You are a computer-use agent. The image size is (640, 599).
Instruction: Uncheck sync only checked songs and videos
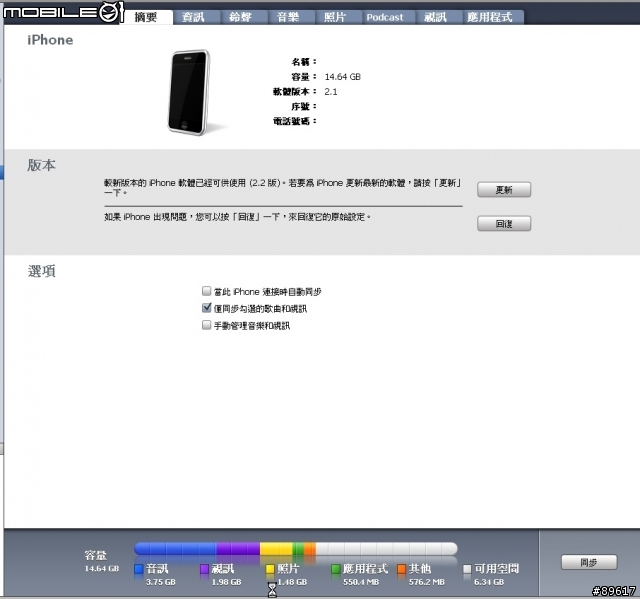click(207, 308)
